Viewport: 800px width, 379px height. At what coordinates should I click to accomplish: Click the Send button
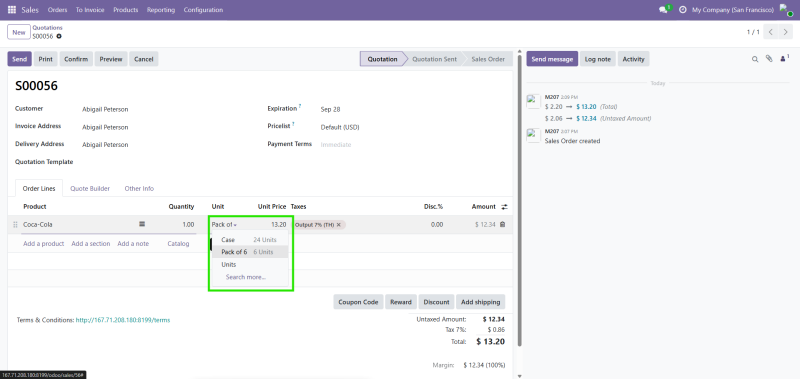coord(19,59)
